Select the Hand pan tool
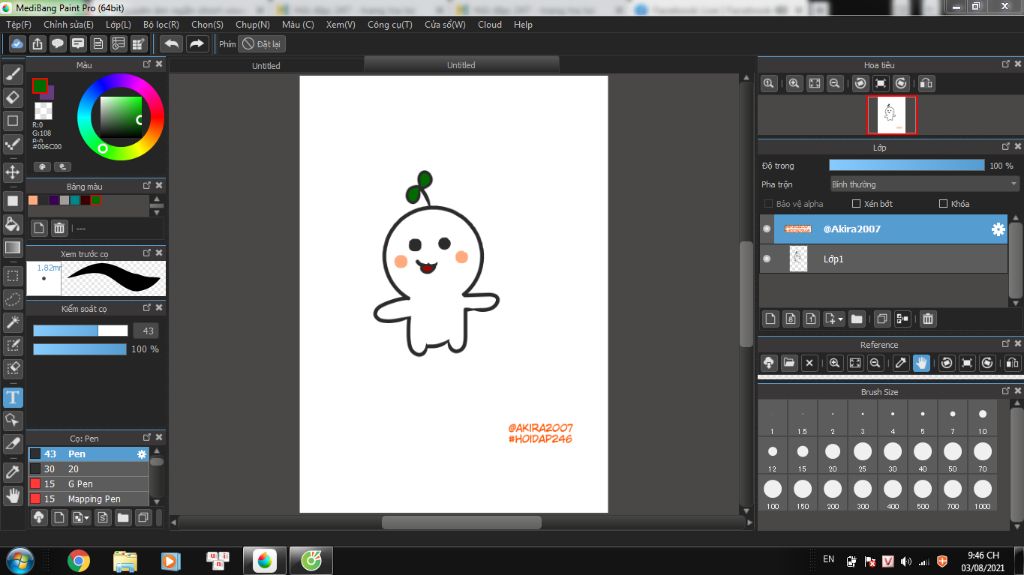The height and width of the screenshot is (575, 1024). coord(13,494)
